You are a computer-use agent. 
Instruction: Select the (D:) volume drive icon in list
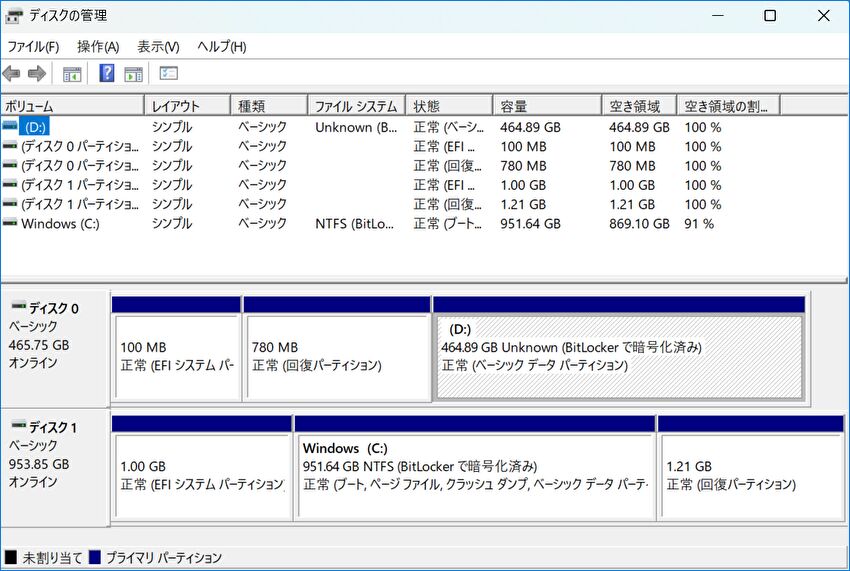pos(10,127)
